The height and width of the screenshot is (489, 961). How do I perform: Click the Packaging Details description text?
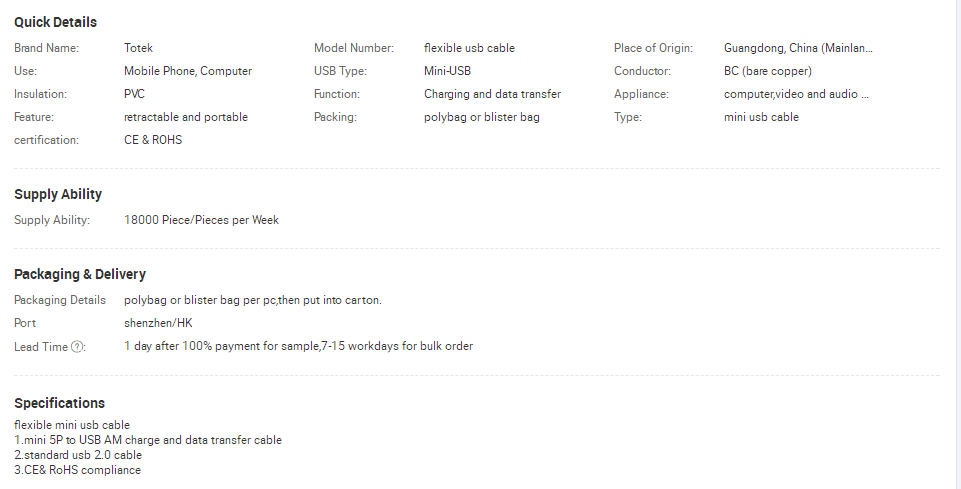coord(252,300)
